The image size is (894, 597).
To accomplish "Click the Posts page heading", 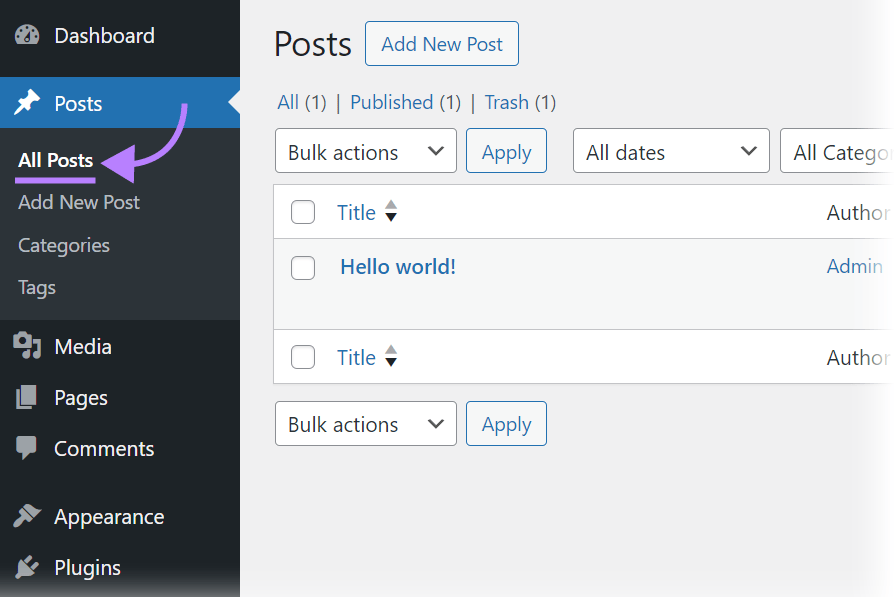I will click(312, 44).
